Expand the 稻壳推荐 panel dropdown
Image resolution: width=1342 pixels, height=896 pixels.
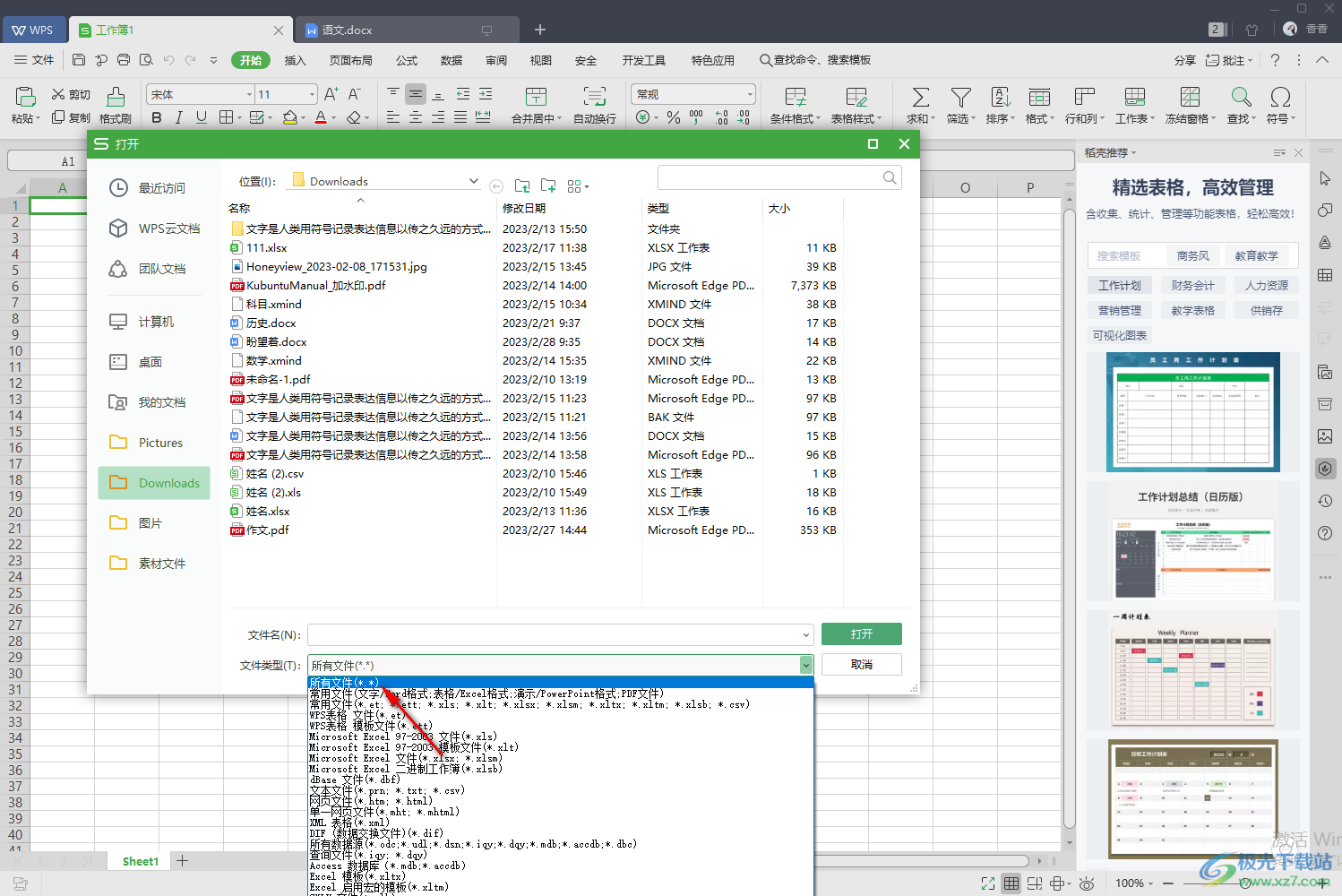click(1133, 153)
